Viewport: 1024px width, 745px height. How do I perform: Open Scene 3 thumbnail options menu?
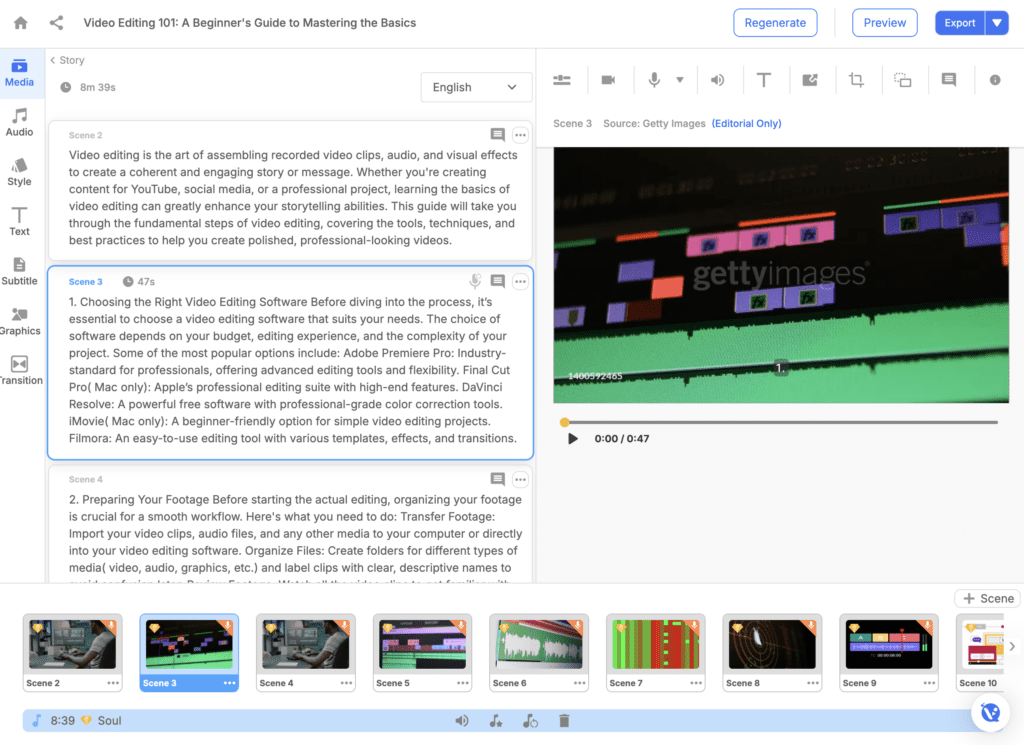click(229, 683)
